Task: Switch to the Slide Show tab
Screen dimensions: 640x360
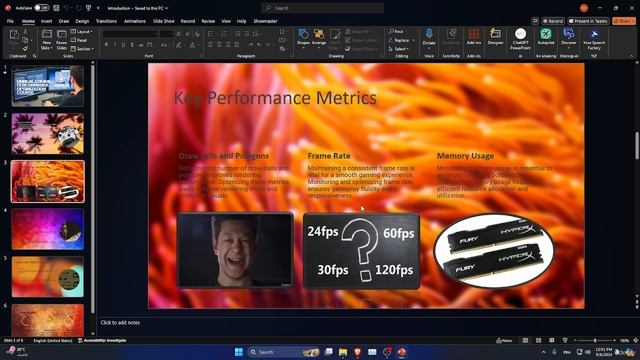Action: click(164, 21)
